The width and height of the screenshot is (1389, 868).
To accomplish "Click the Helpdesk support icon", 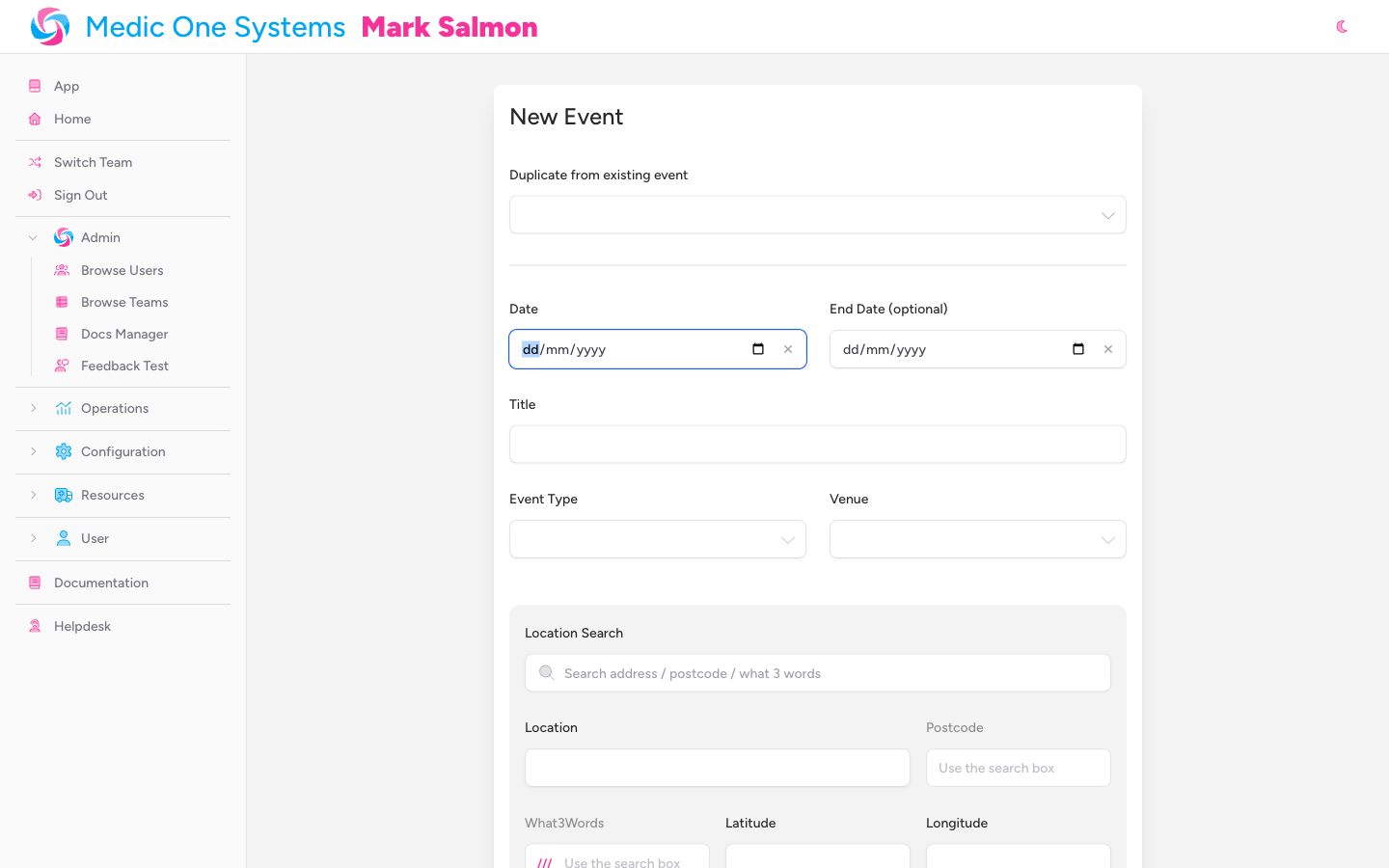I will coord(34,626).
